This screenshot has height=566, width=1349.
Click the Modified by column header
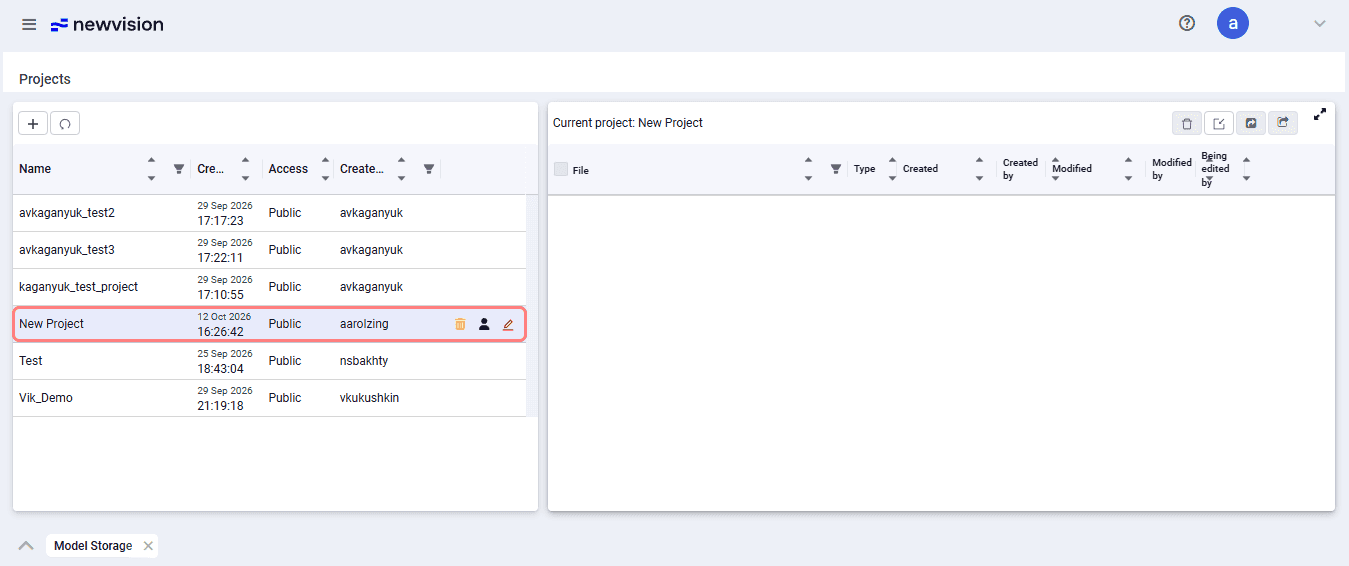[1171, 169]
